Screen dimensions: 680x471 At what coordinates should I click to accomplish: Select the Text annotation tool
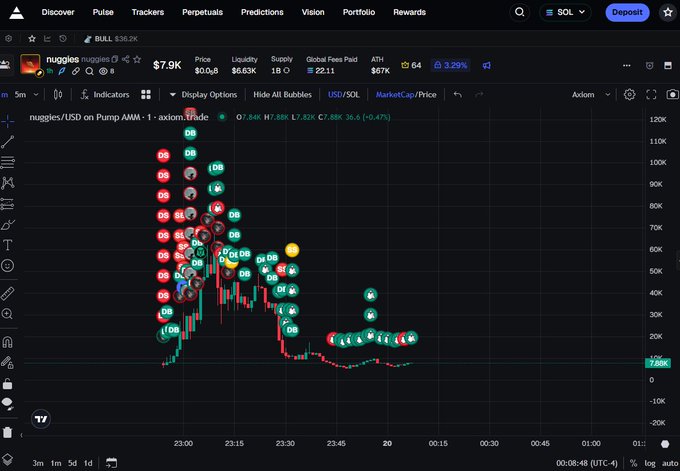click(x=7, y=245)
